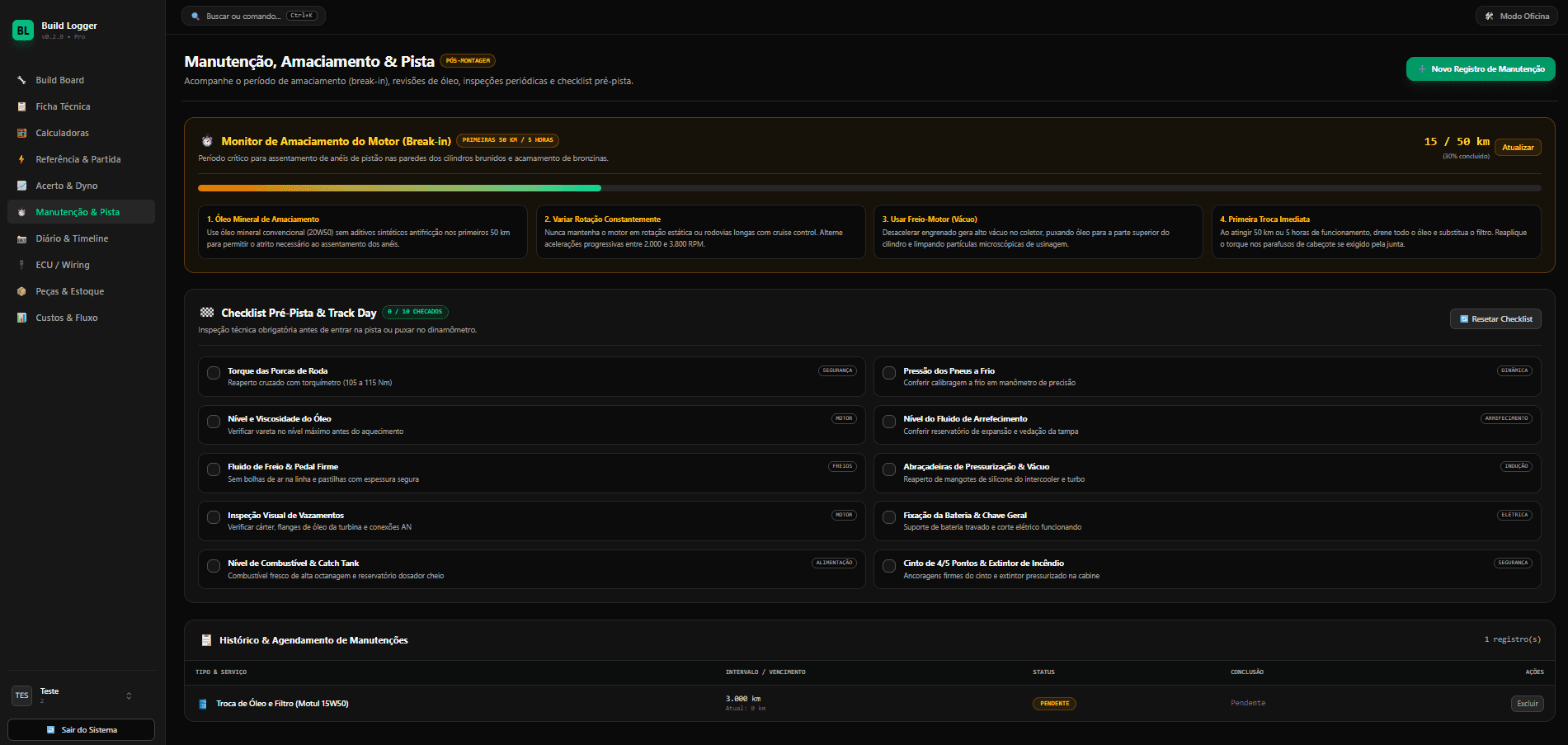Click the Ficha Técnica sidebar icon
Viewport: 1568px width, 745px height.
pyautogui.click(x=21, y=106)
